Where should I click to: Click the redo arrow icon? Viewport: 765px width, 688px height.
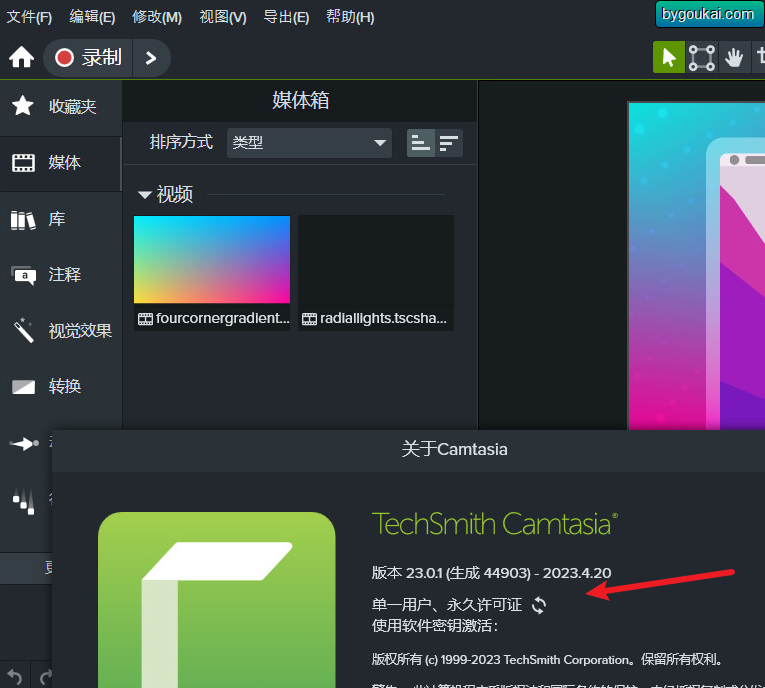pyautogui.click(x=46, y=677)
